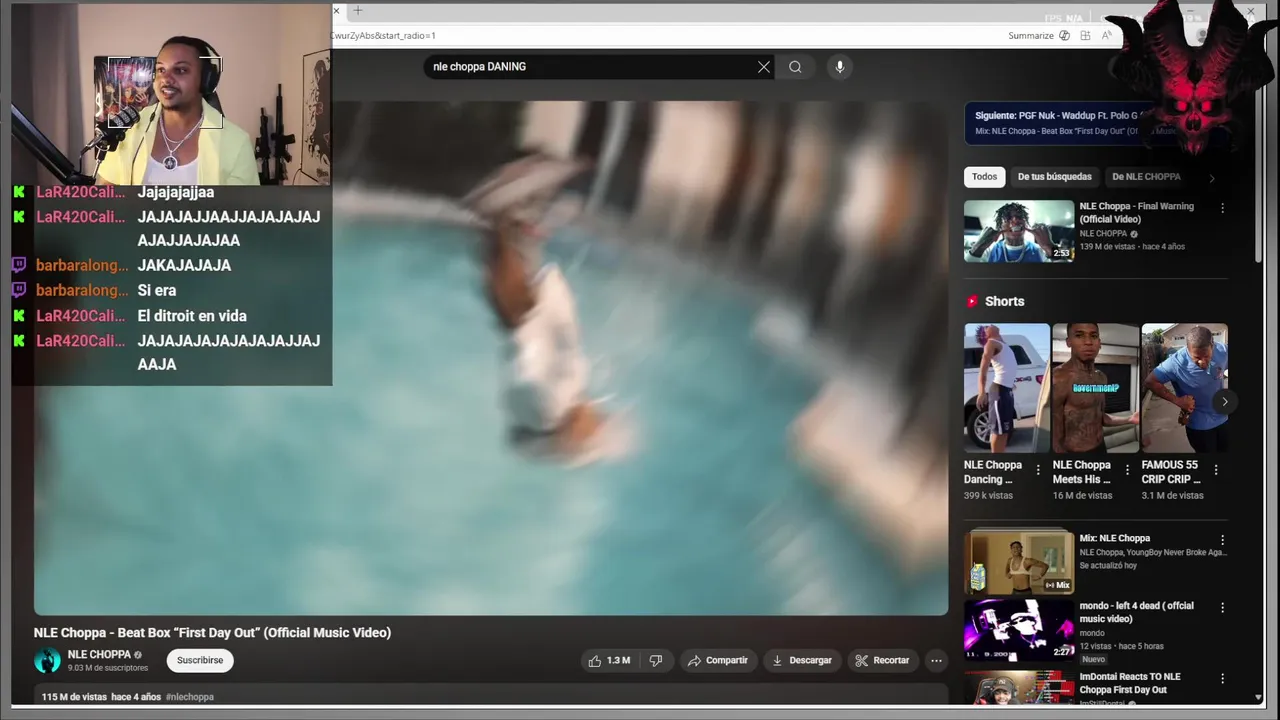Open options for mondo left 4 dead

pos(1222,607)
